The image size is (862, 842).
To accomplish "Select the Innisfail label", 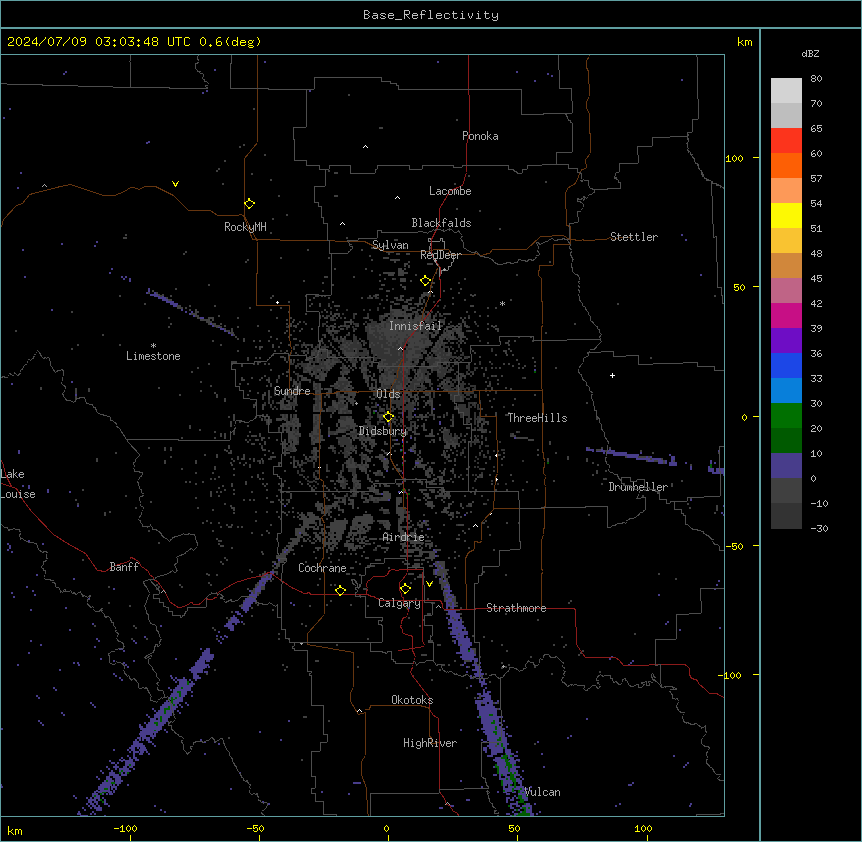I will [x=415, y=326].
